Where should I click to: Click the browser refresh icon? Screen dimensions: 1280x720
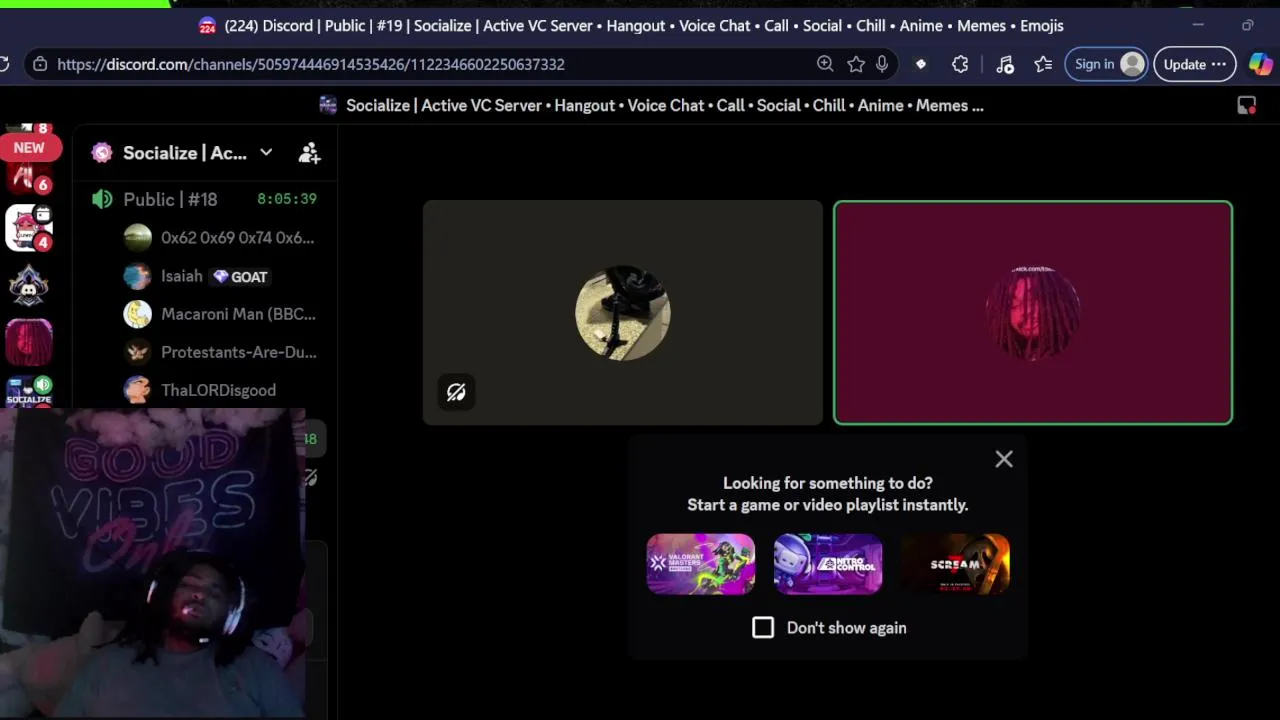pyautogui.click(x=4, y=64)
